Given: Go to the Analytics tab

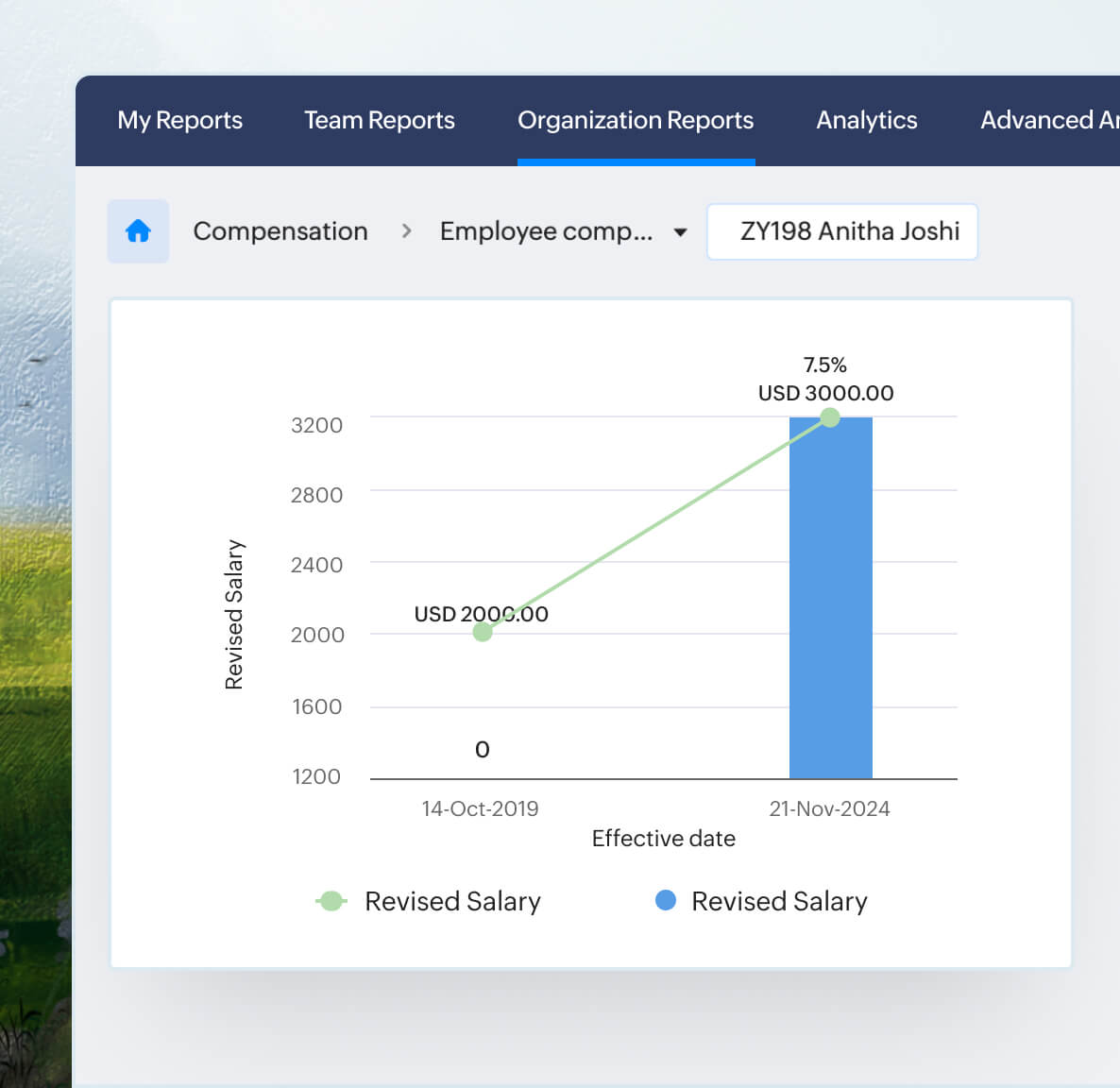Looking at the screenshot, I should (866, 120).
